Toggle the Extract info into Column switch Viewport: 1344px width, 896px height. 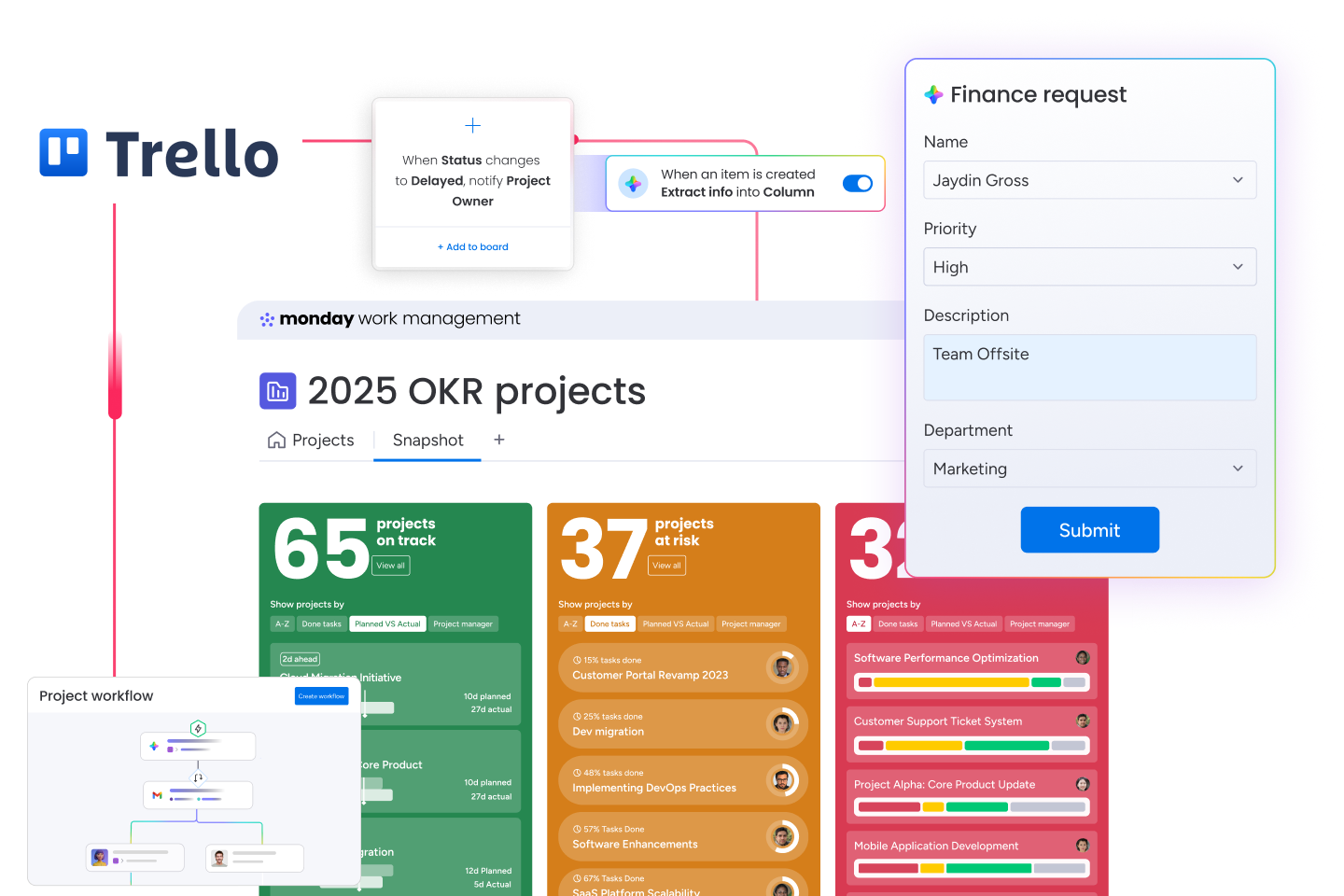858,183
